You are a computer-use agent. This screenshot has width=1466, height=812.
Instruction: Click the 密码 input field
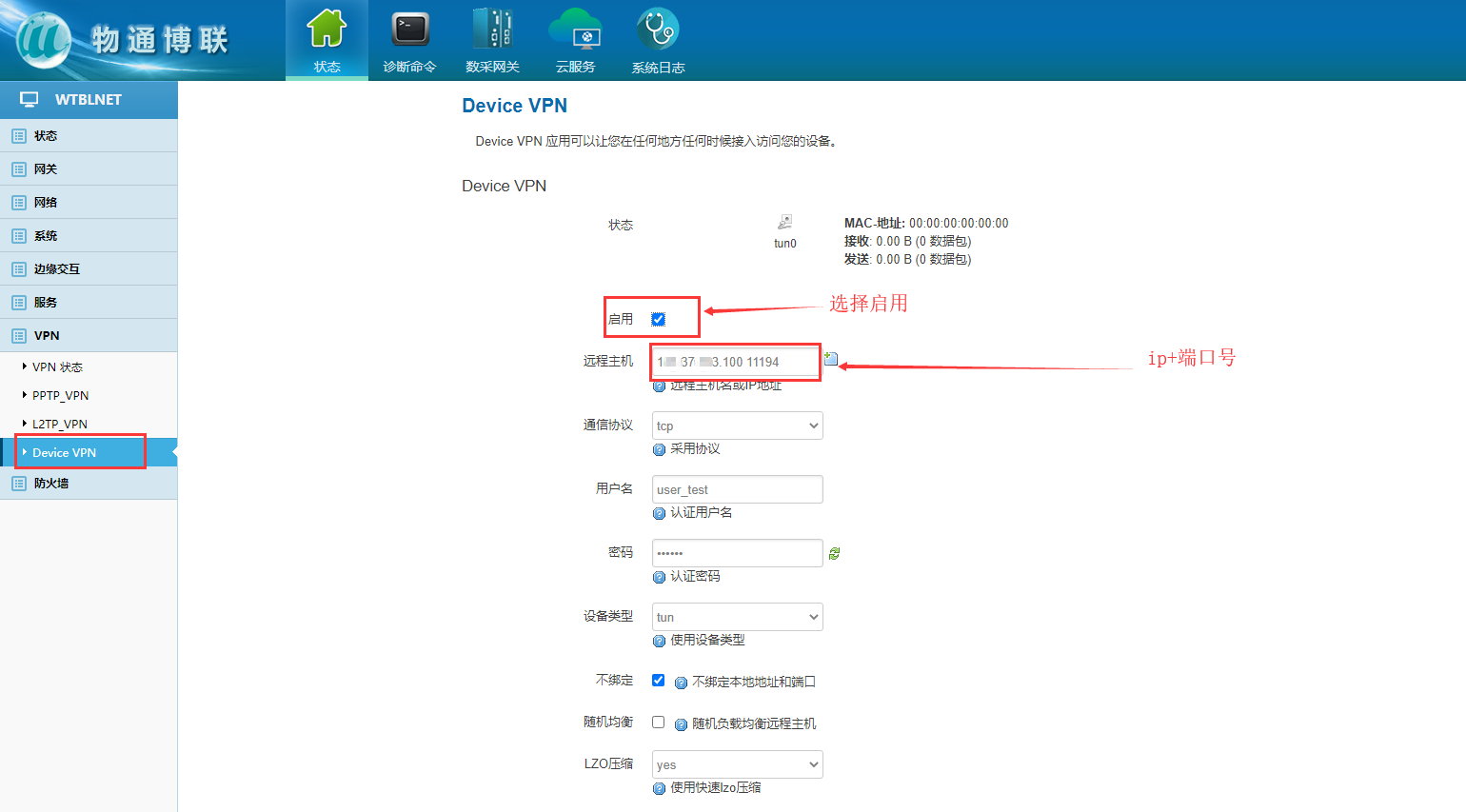pos(738,553)
